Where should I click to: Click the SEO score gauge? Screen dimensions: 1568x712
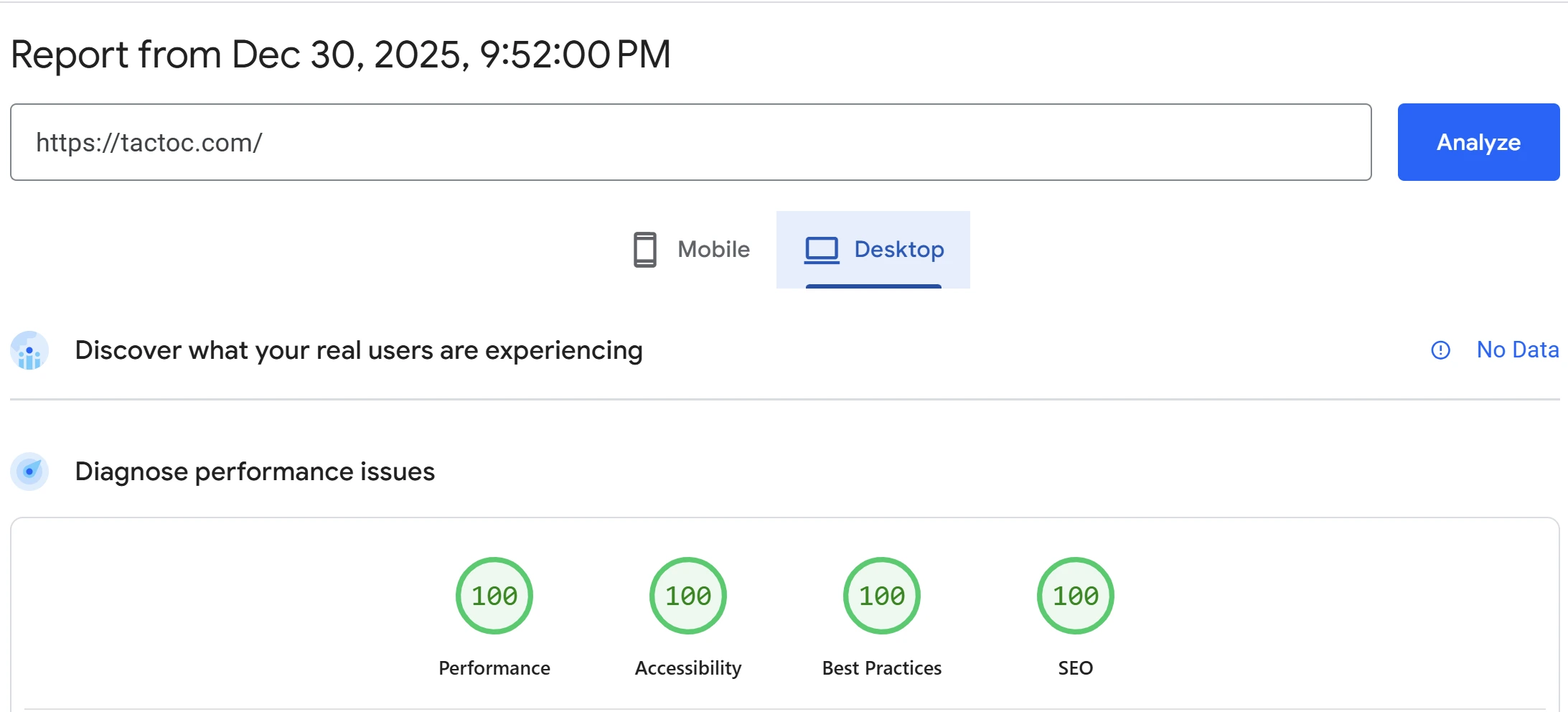point(1076,596)
